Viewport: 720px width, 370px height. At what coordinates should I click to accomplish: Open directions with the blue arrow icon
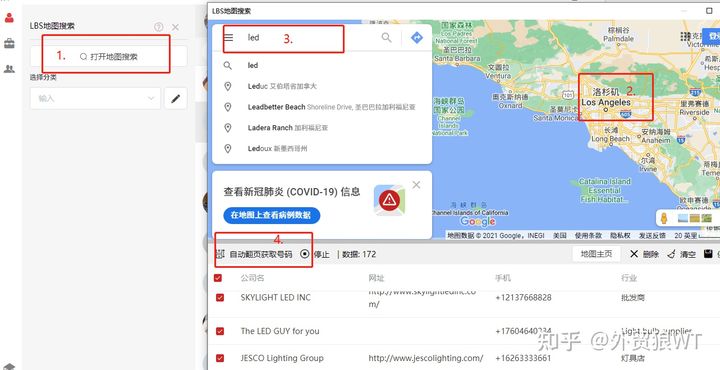tap(416, 38)
